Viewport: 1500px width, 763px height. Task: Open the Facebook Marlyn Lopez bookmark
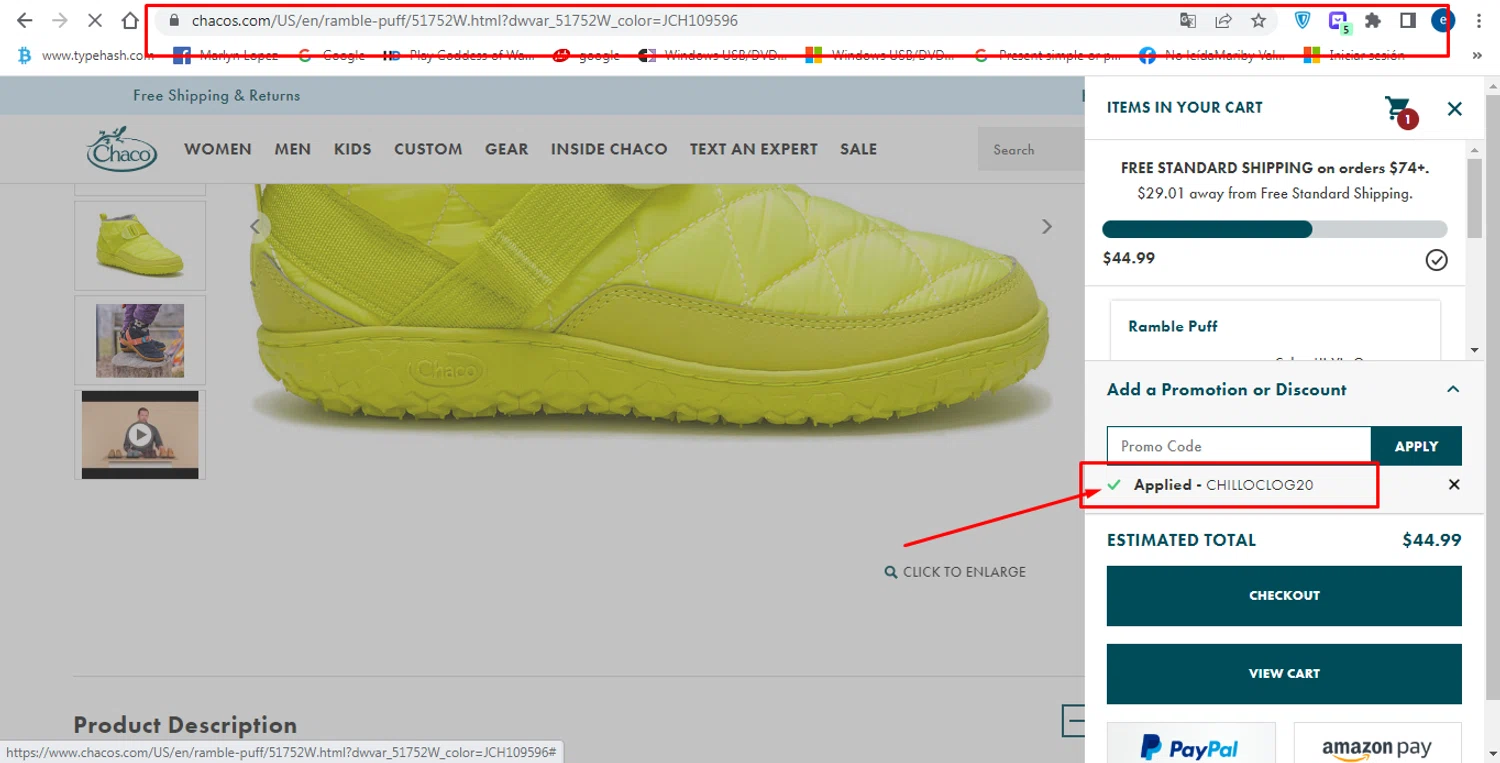(x=226, y=56)
